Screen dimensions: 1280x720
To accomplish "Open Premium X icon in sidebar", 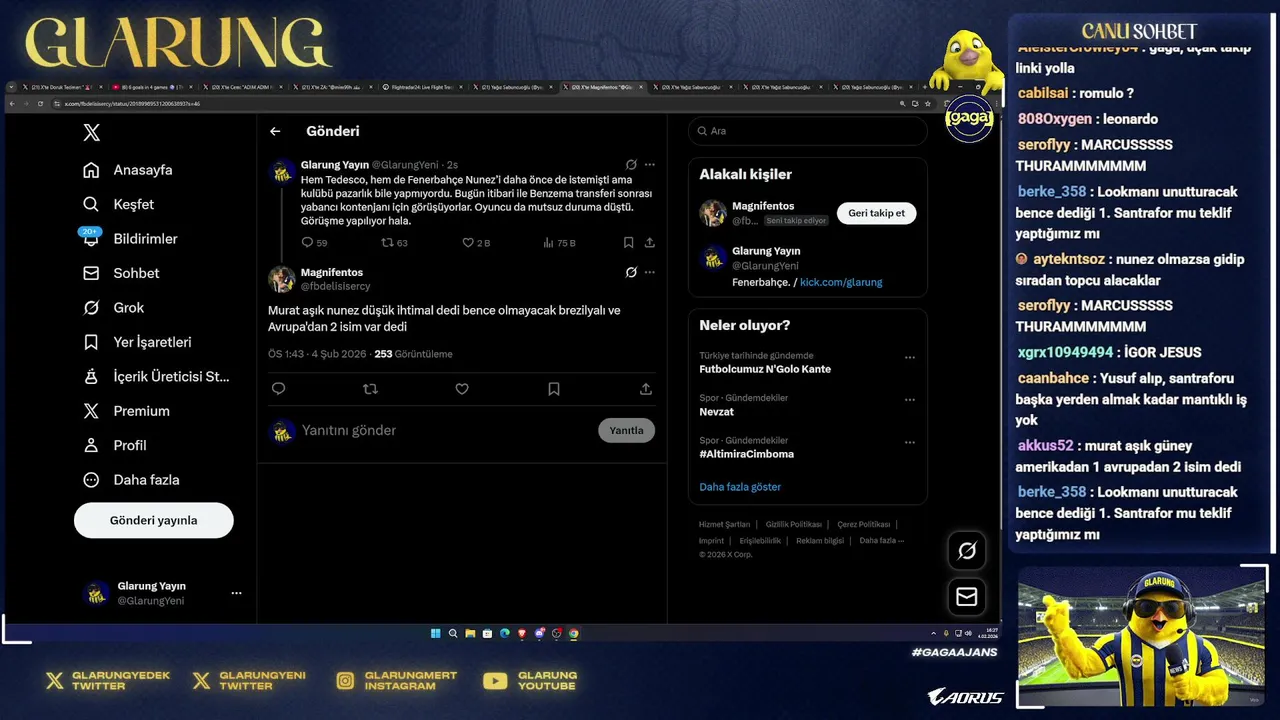I will coord(91,411).
